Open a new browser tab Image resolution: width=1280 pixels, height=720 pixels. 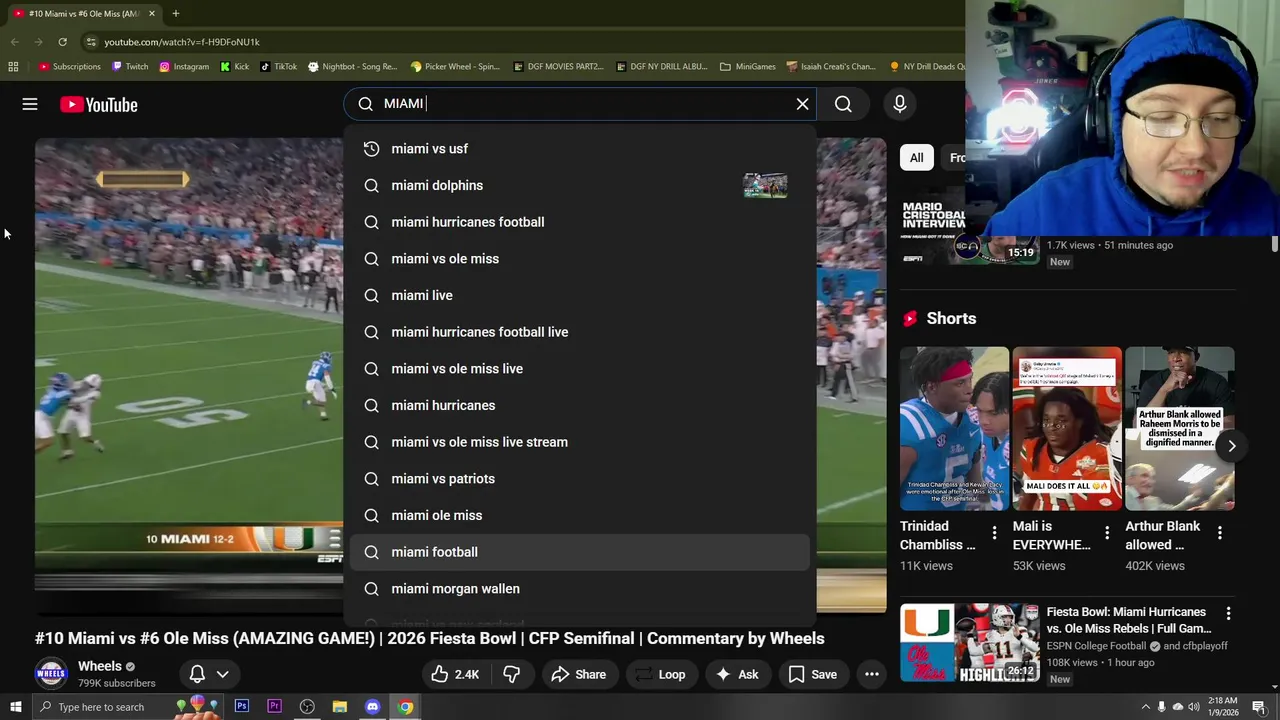pos(175,14)
